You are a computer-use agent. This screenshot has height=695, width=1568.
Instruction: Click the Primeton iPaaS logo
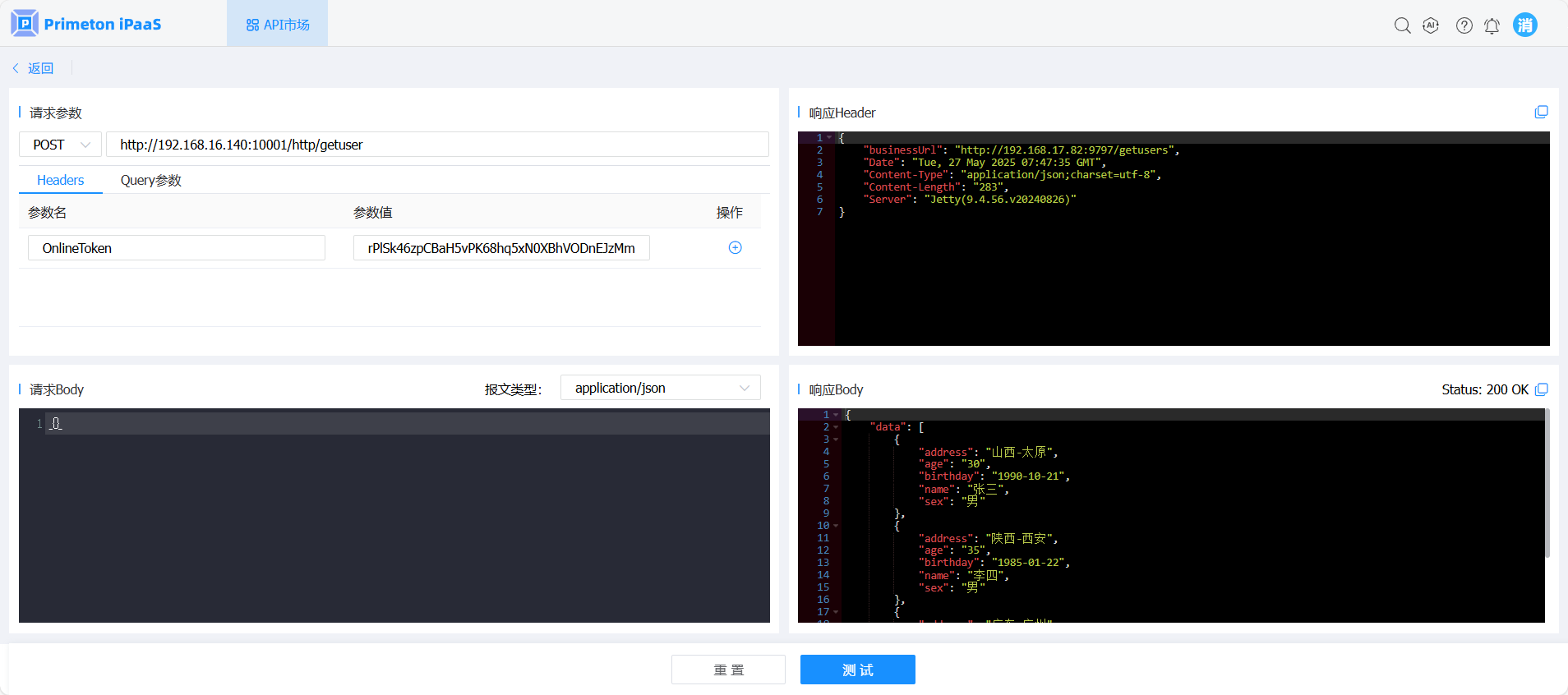pyautogui.click(x=86, y=24)
